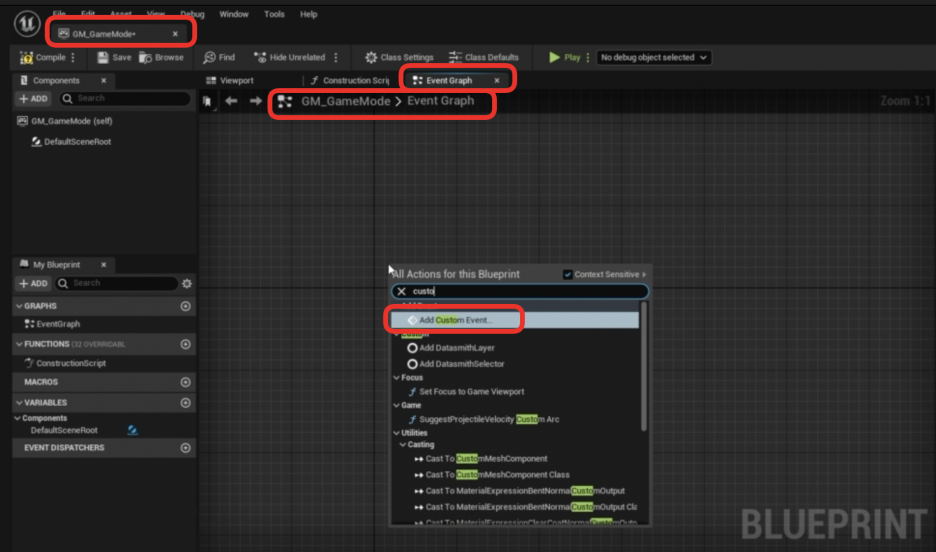Screen dimensions: 936x552
Task: Open the Debug menu
Action: pos(192,14)
